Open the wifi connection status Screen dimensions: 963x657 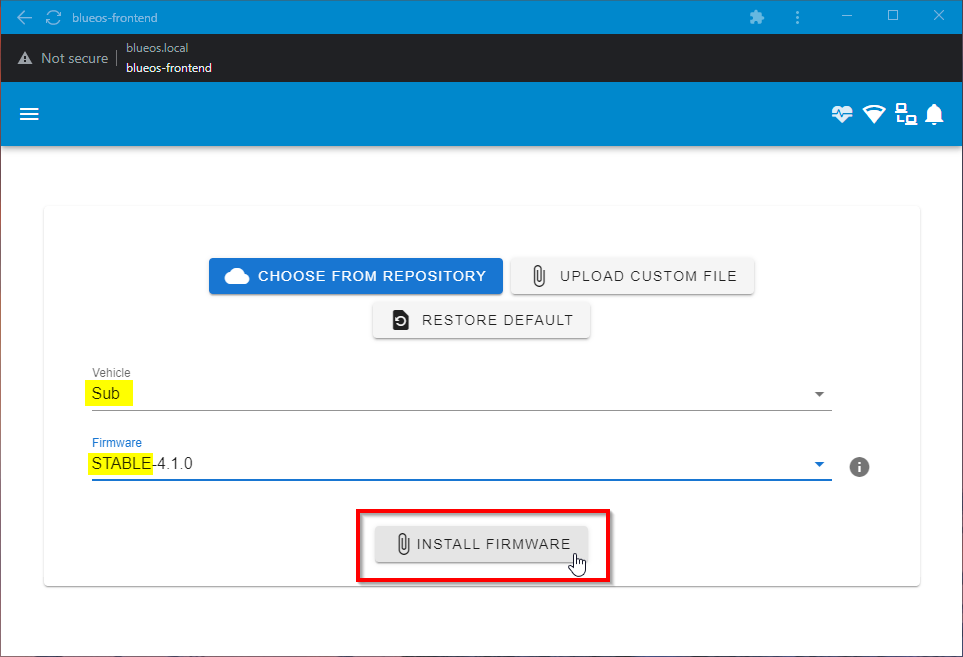pyautogui.click(x=873, y=113)
